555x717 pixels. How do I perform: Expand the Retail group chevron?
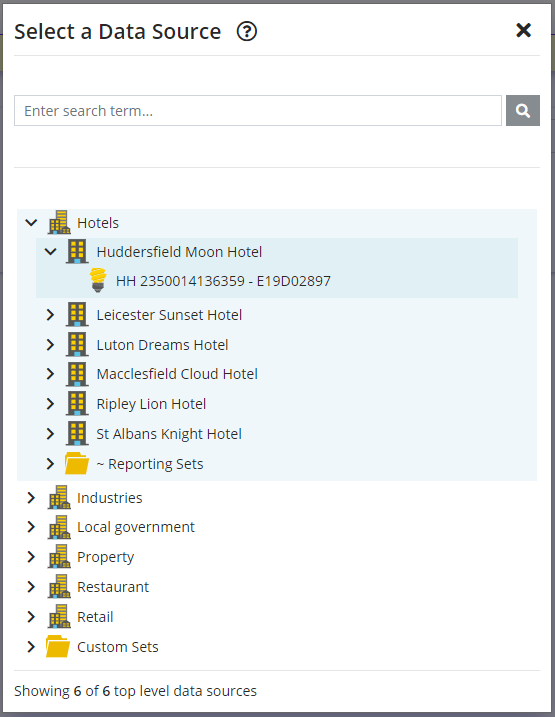click(x=31, y=617)
